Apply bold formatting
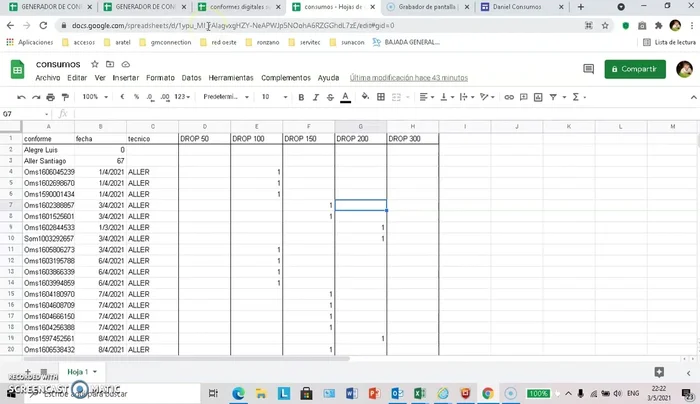 coord(299,97)
